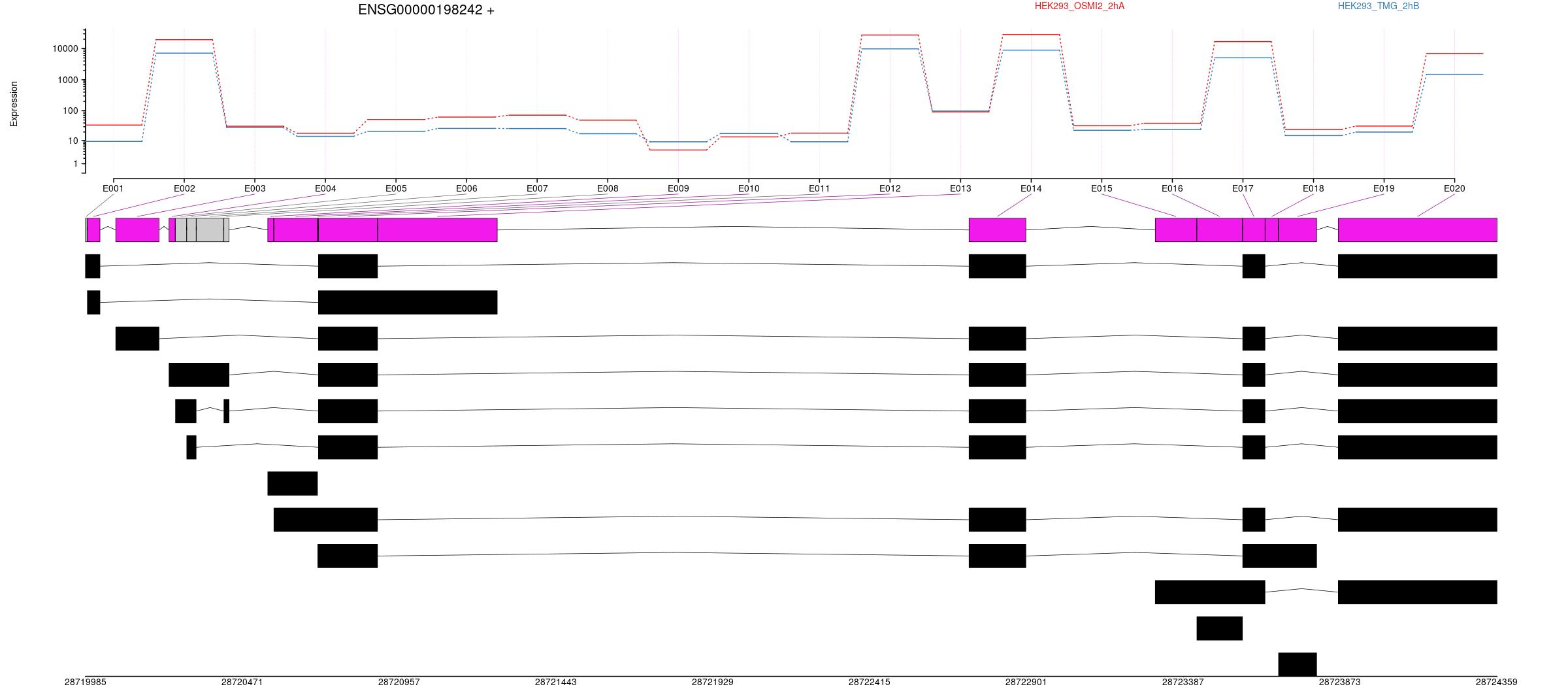Click exon label E016
Viewport: 1568px width, 693px height.
1172,188
